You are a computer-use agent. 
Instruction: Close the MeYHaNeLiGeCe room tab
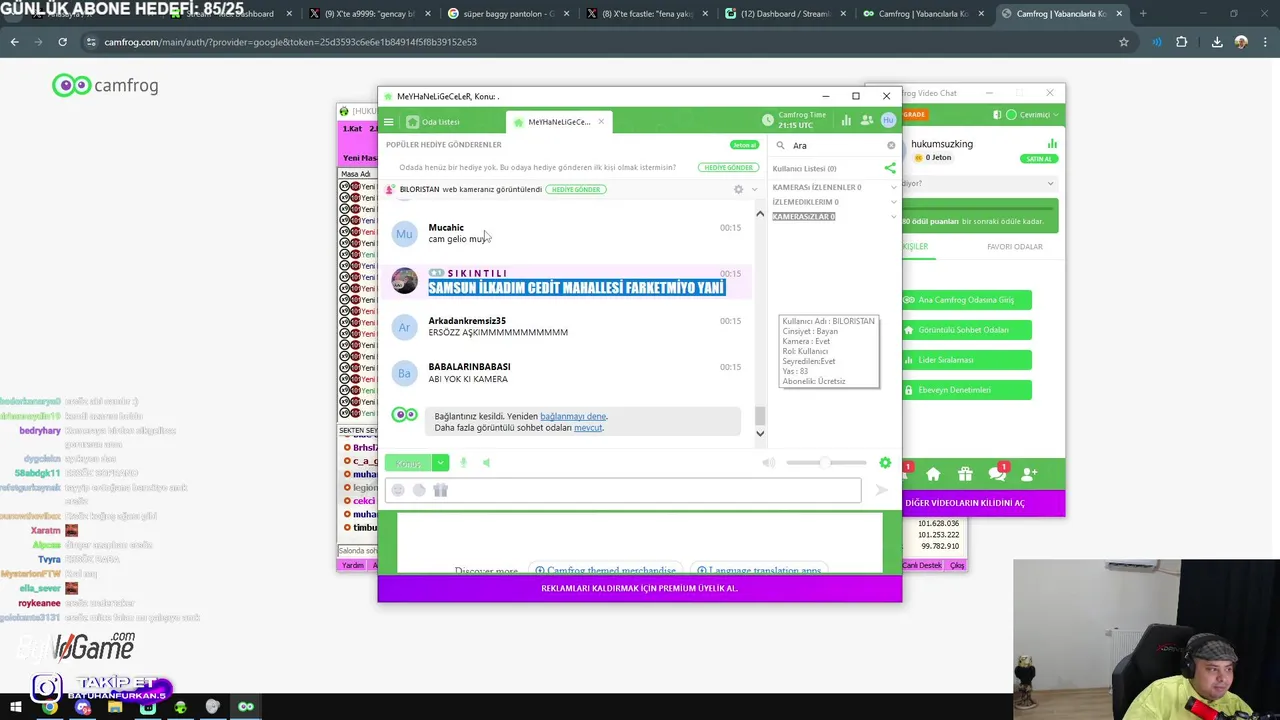(601, 122)
